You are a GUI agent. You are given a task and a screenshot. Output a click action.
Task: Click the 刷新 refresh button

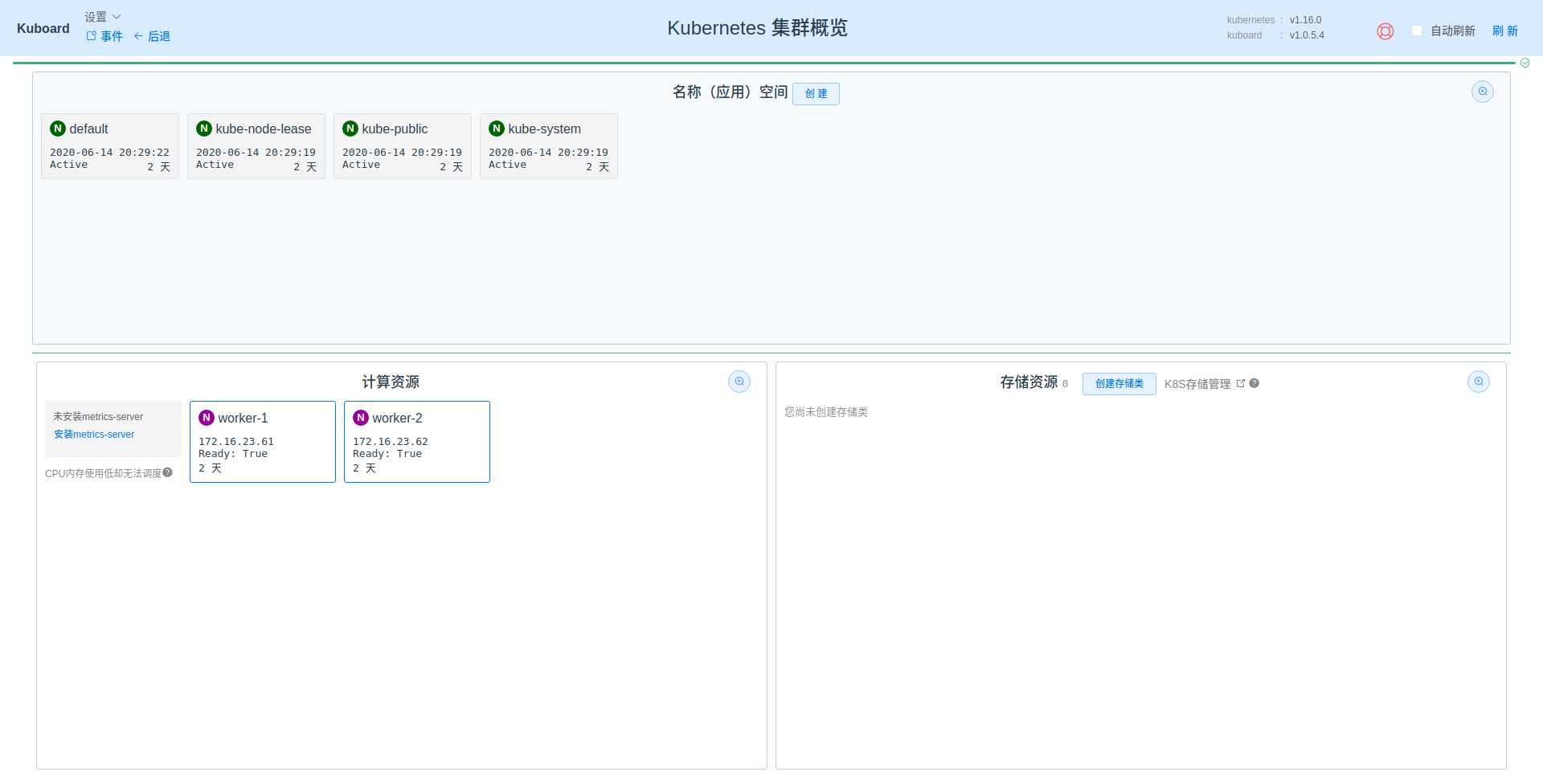(1505, 31)
